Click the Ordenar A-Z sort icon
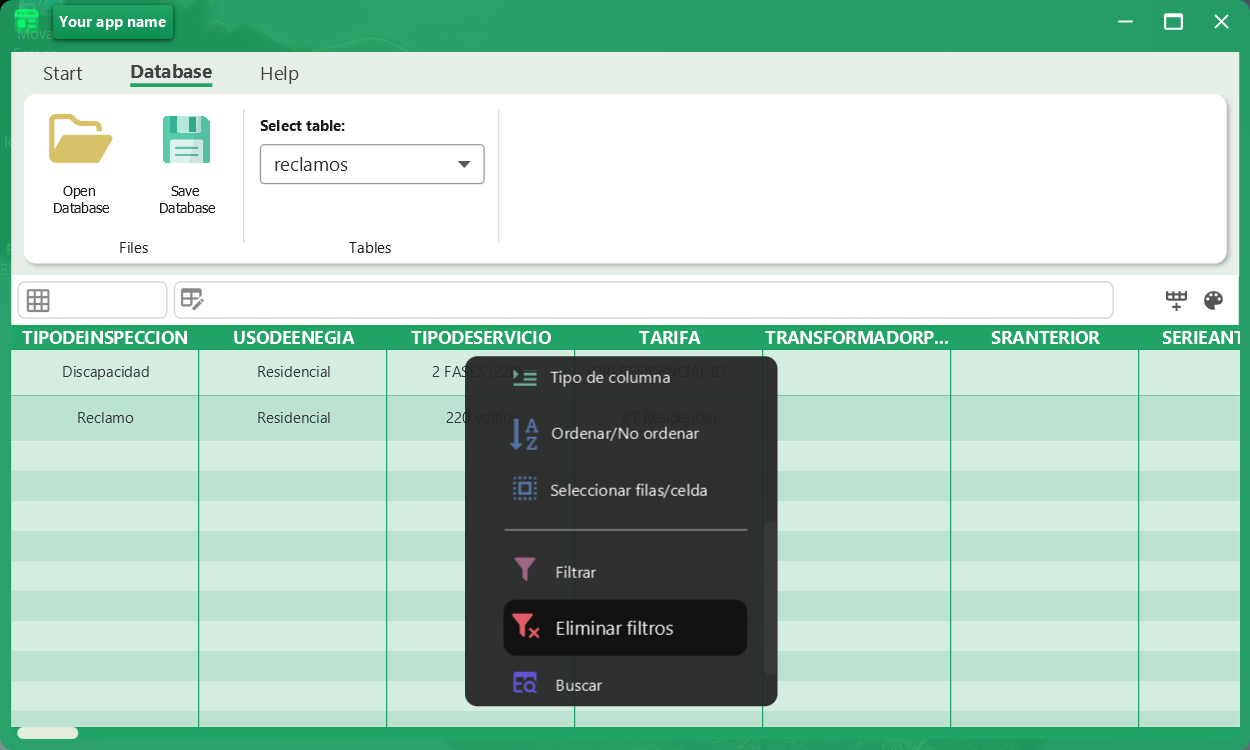Screen dimensions: 1250x750 pyautogui.click(x=525, y=434)
